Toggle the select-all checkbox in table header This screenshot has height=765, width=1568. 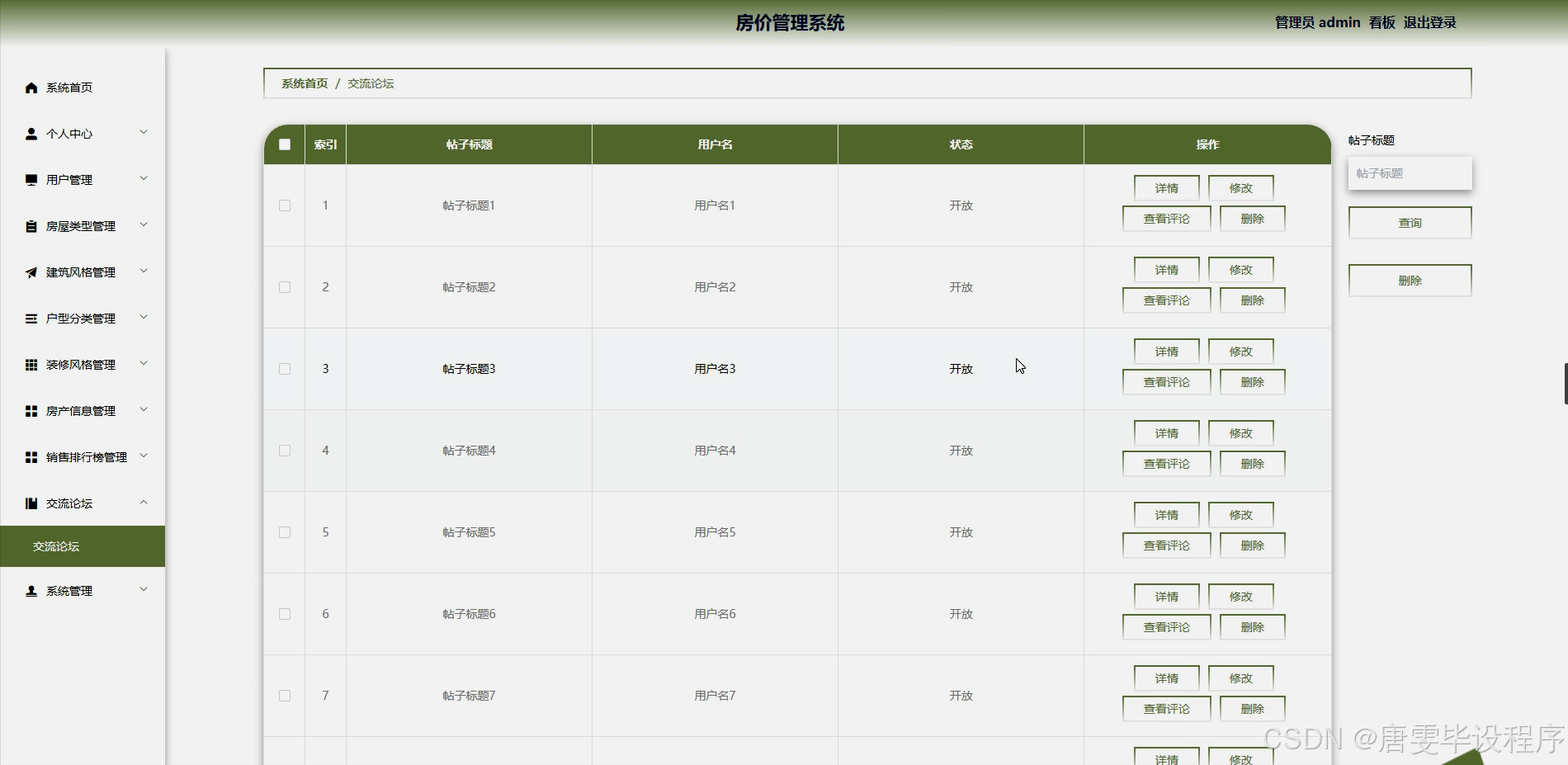[x=285, y=144]
